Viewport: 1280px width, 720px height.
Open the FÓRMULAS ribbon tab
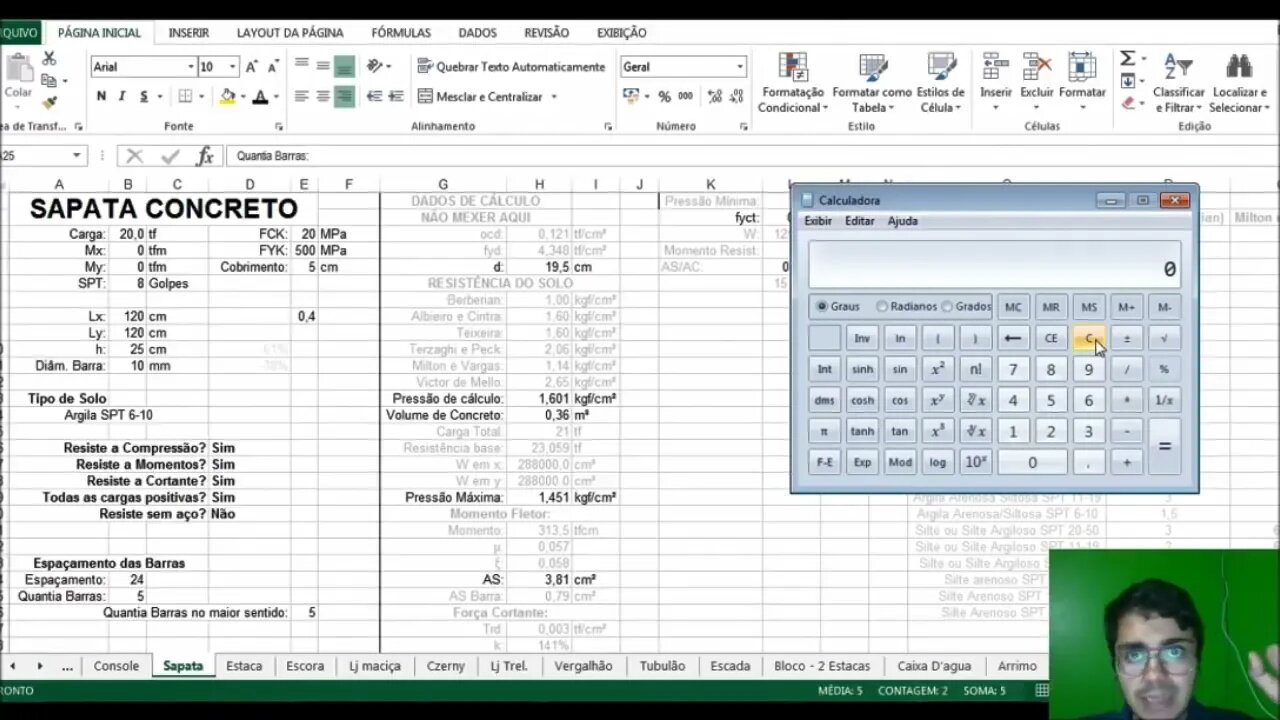click(401, 33)
